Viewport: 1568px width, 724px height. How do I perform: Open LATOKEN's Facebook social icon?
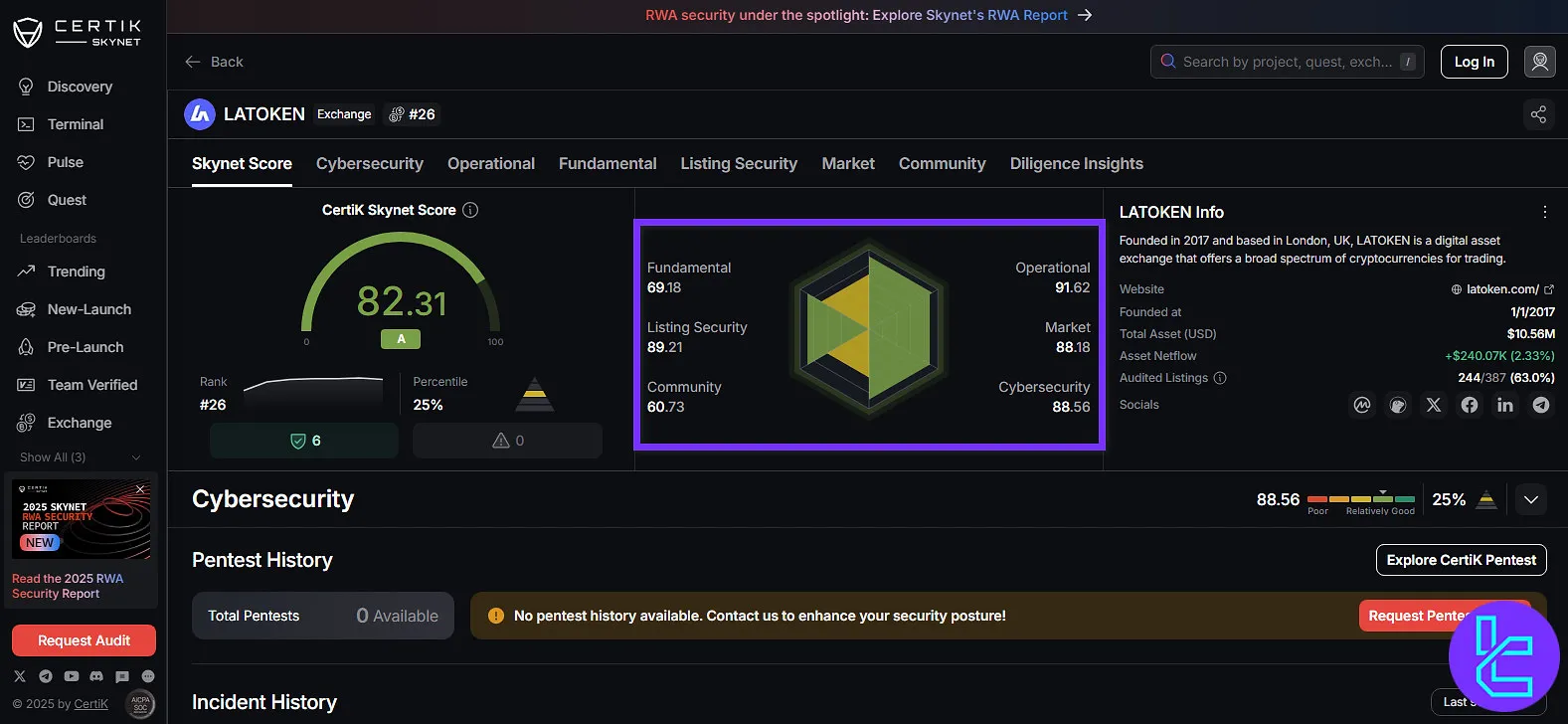point(1469,405)
